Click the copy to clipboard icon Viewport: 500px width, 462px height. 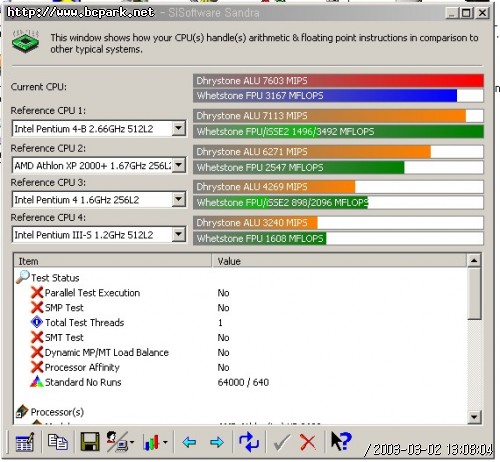point(57,442)
